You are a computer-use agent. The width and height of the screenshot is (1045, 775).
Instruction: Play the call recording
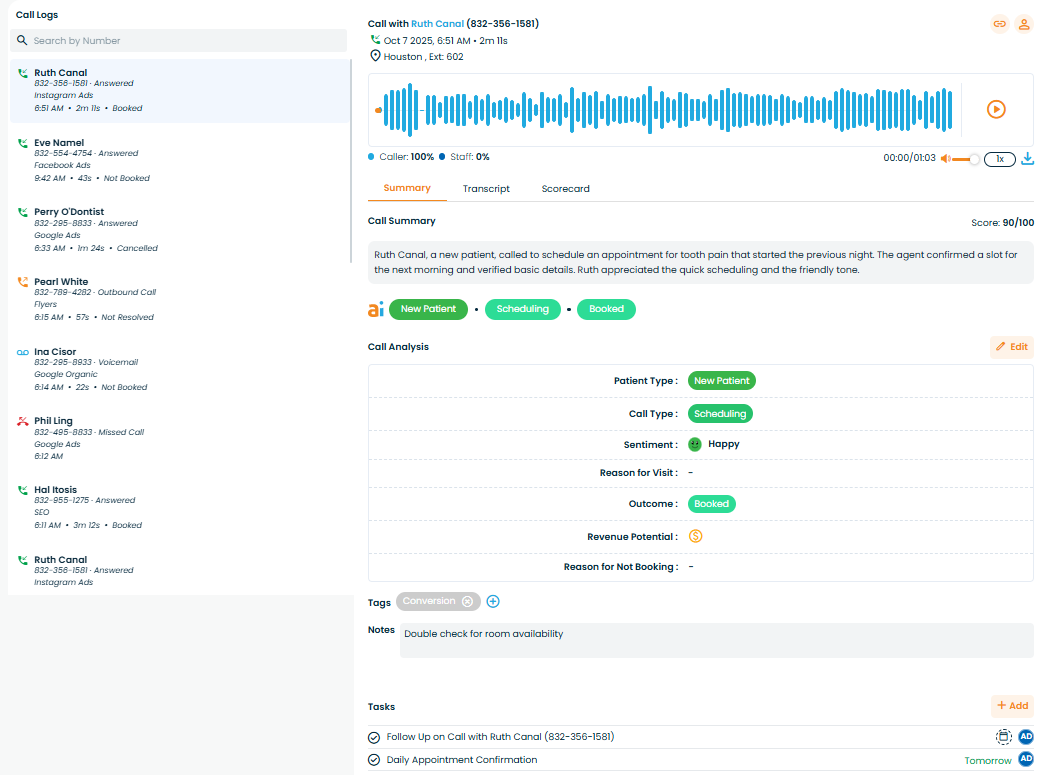[x=996, y=110]
